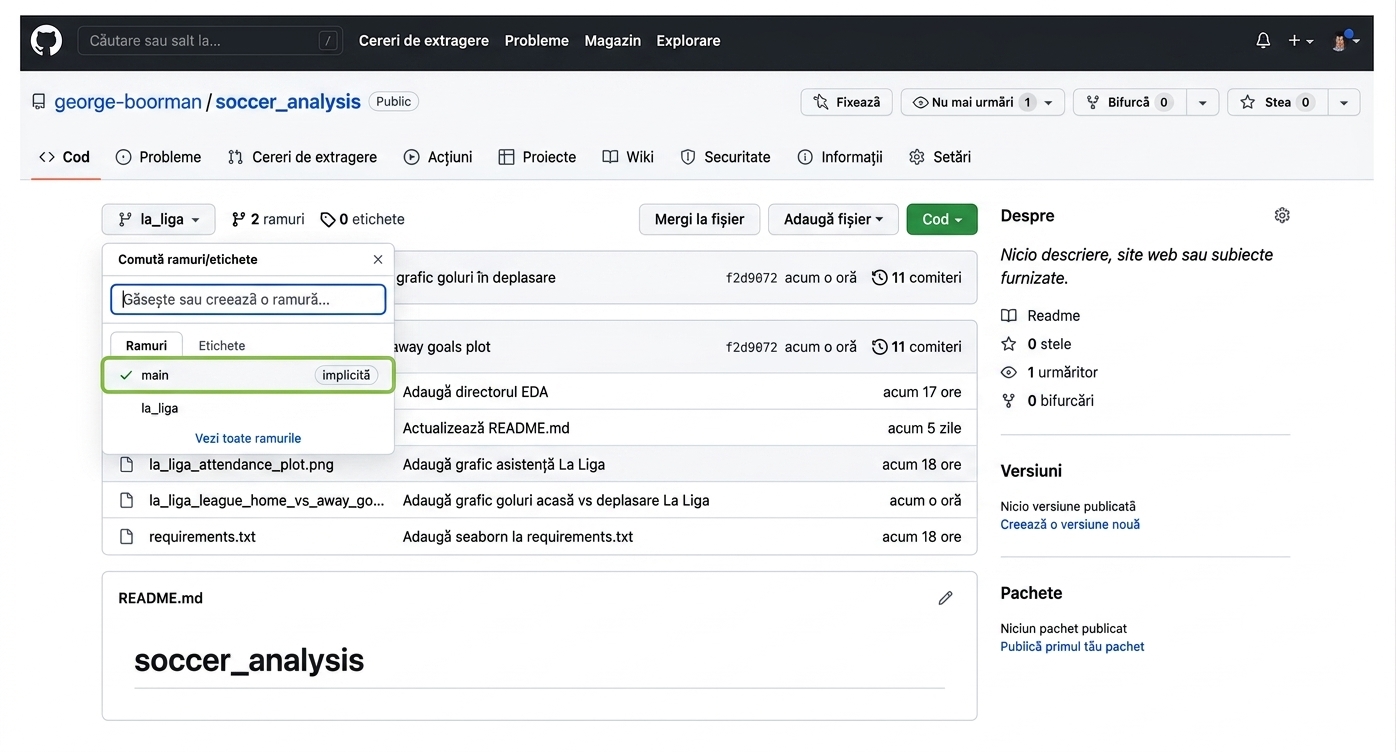Expand the Stea lists dropdown arrow
The width and height of the screenshot is (1396, 752).
[x=1344, y=102]
